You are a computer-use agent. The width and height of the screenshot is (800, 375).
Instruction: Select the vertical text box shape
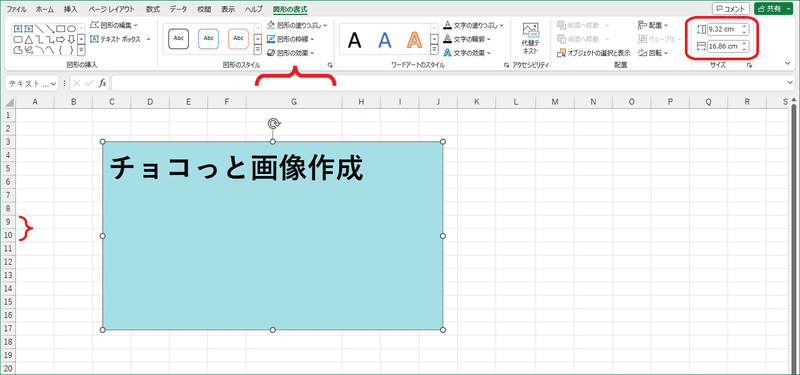tap(29, 29)
